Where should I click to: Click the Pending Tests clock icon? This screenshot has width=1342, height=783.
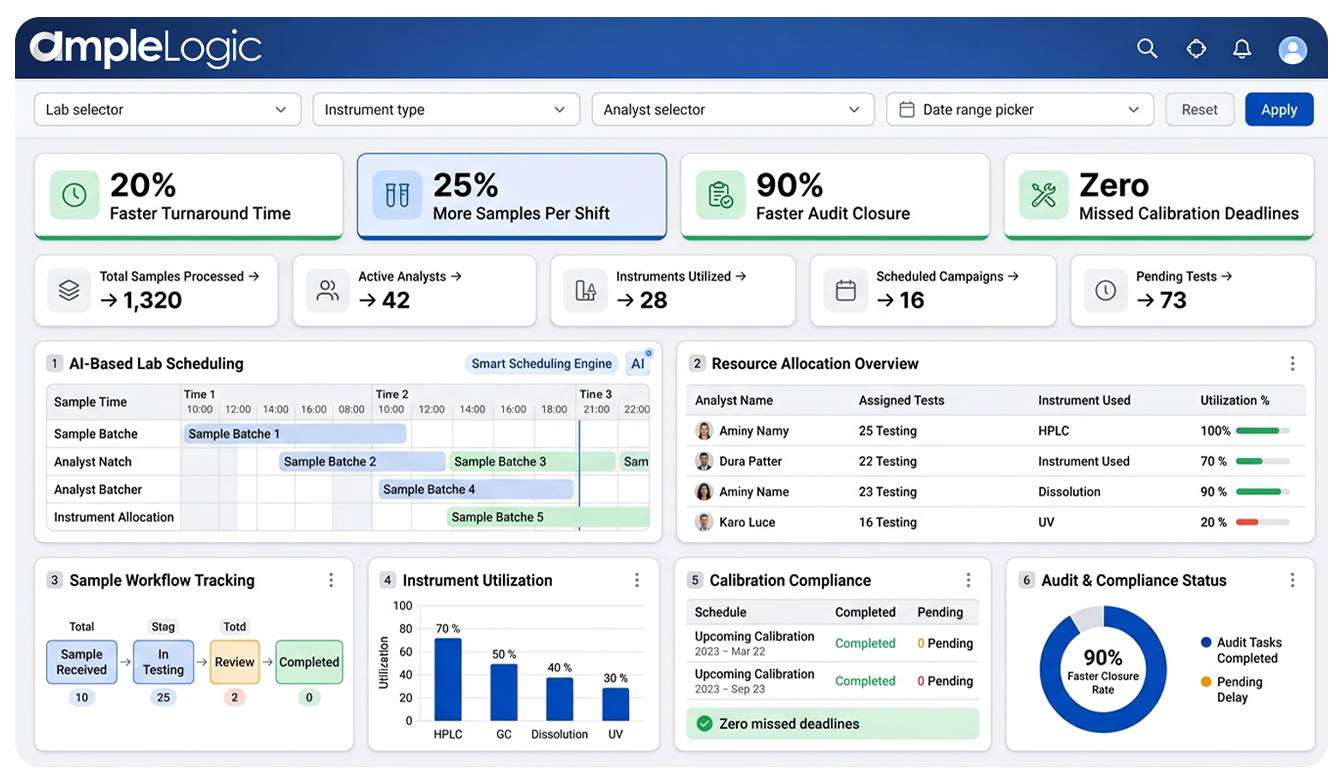tap(1105, 290)
